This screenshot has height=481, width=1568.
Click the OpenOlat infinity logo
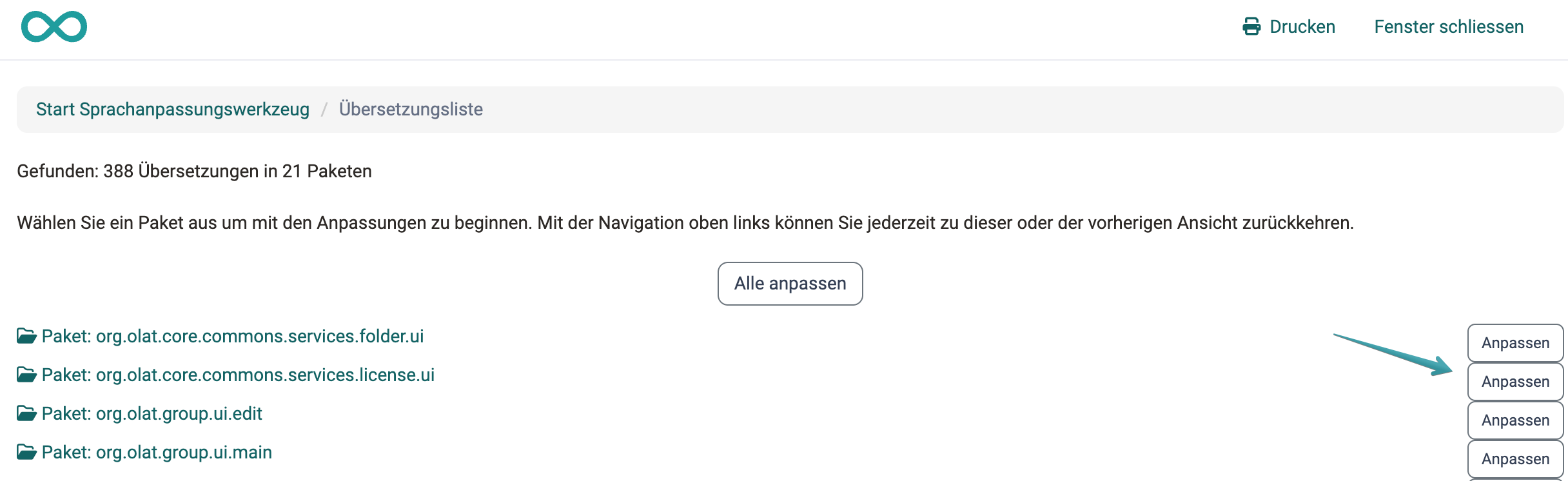(54, 27)
